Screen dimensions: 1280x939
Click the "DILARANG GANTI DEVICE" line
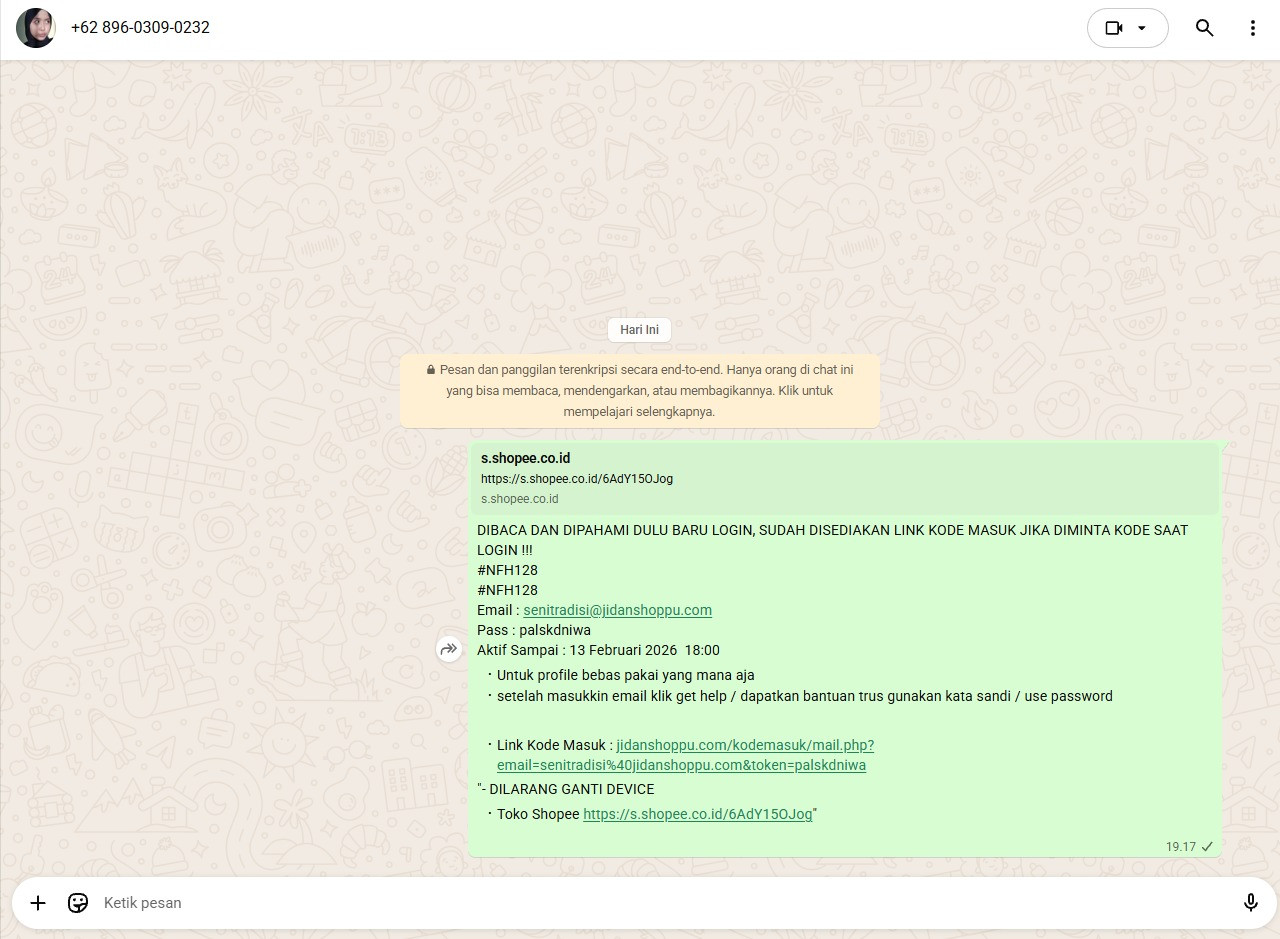pos(566,789)
